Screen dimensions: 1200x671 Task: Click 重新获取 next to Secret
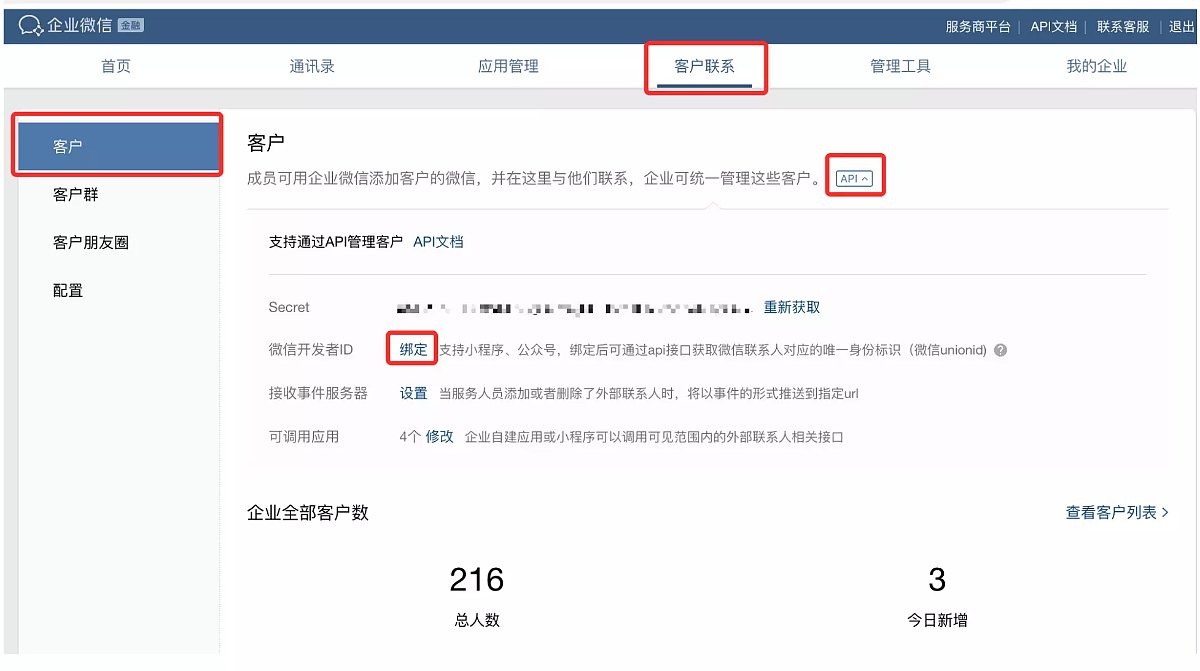tap(792, 307)
